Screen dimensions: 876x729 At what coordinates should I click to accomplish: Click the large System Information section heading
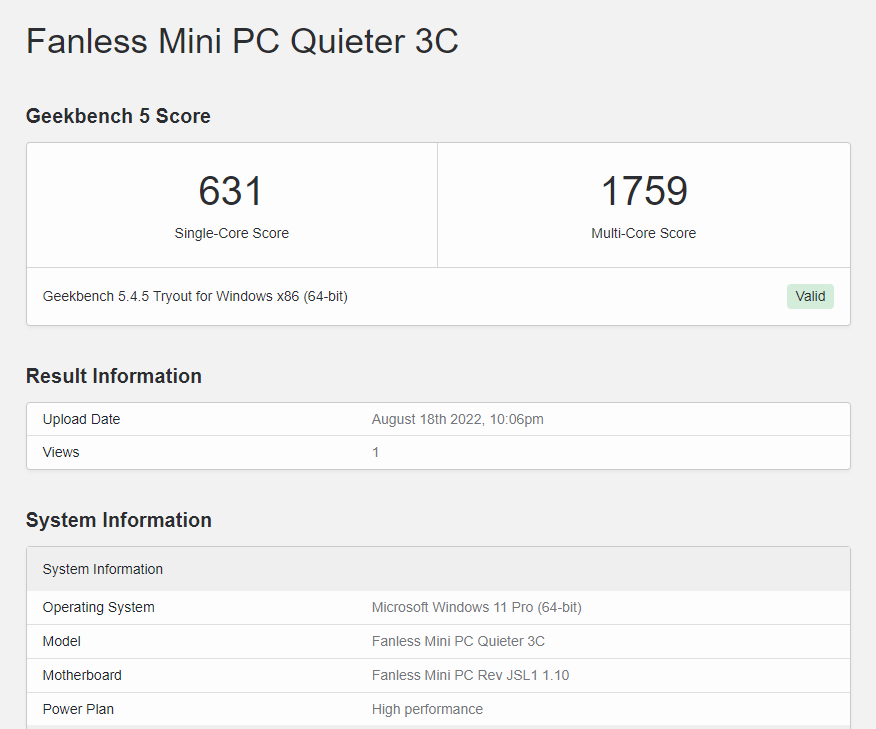(x=118, y=520)
